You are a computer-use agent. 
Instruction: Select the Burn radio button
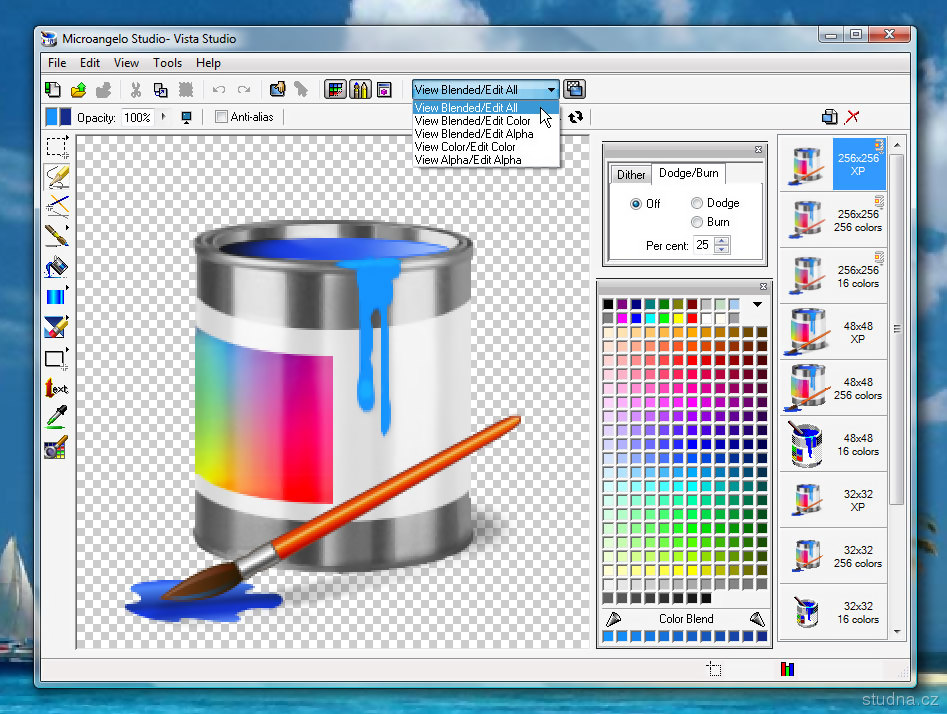click(697, 222)
